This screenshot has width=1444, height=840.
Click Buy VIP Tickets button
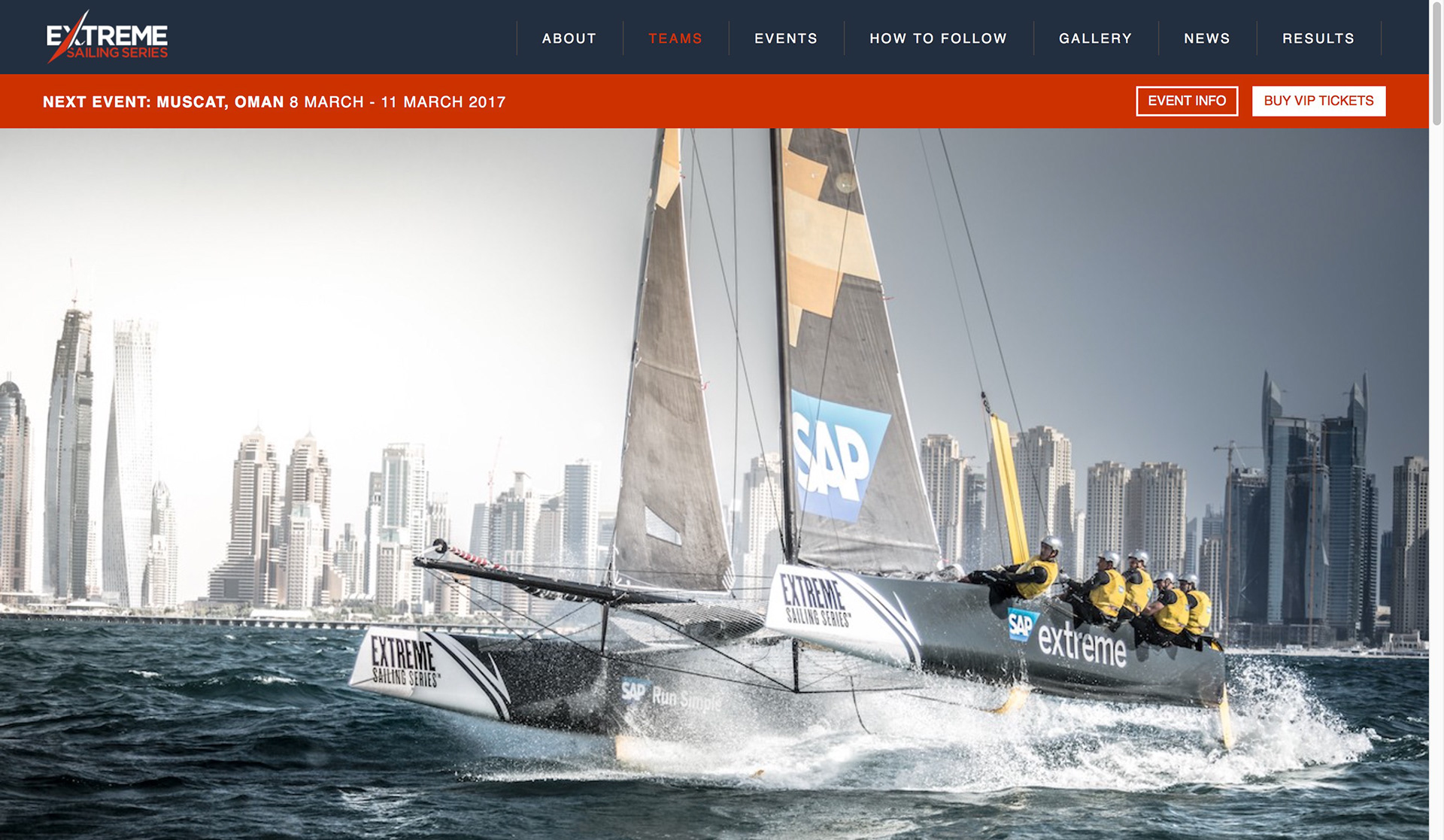click(1318, 101)
